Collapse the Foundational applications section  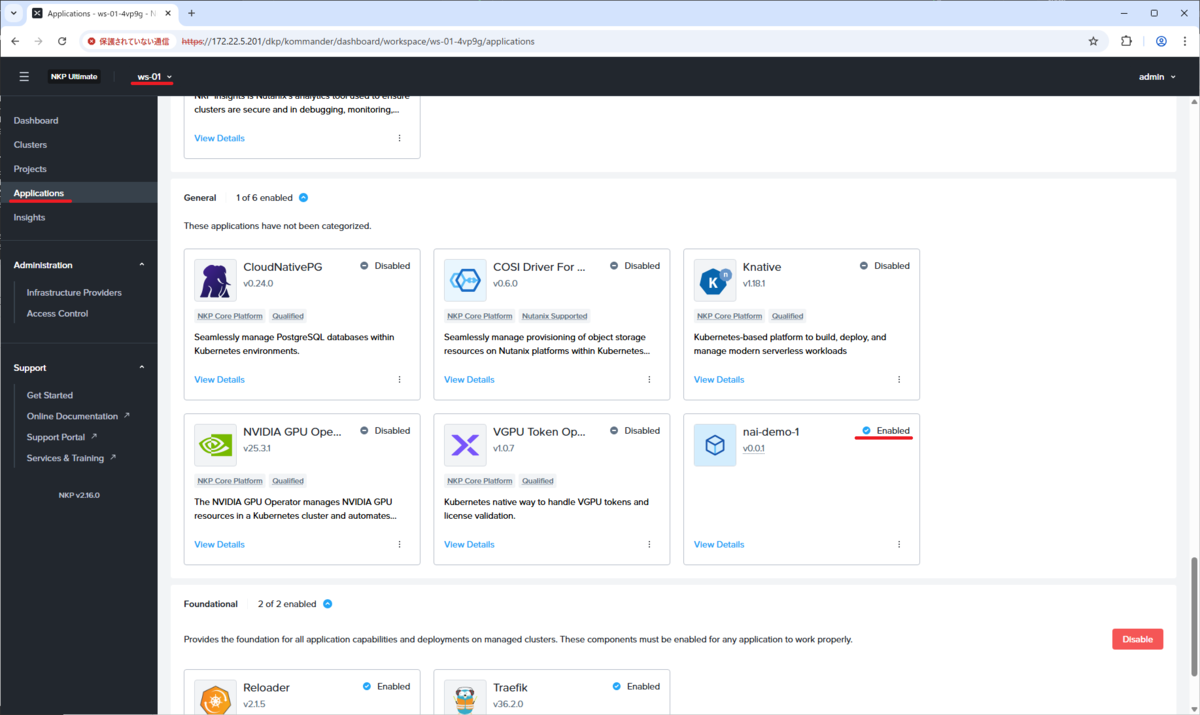click(327, 604)
